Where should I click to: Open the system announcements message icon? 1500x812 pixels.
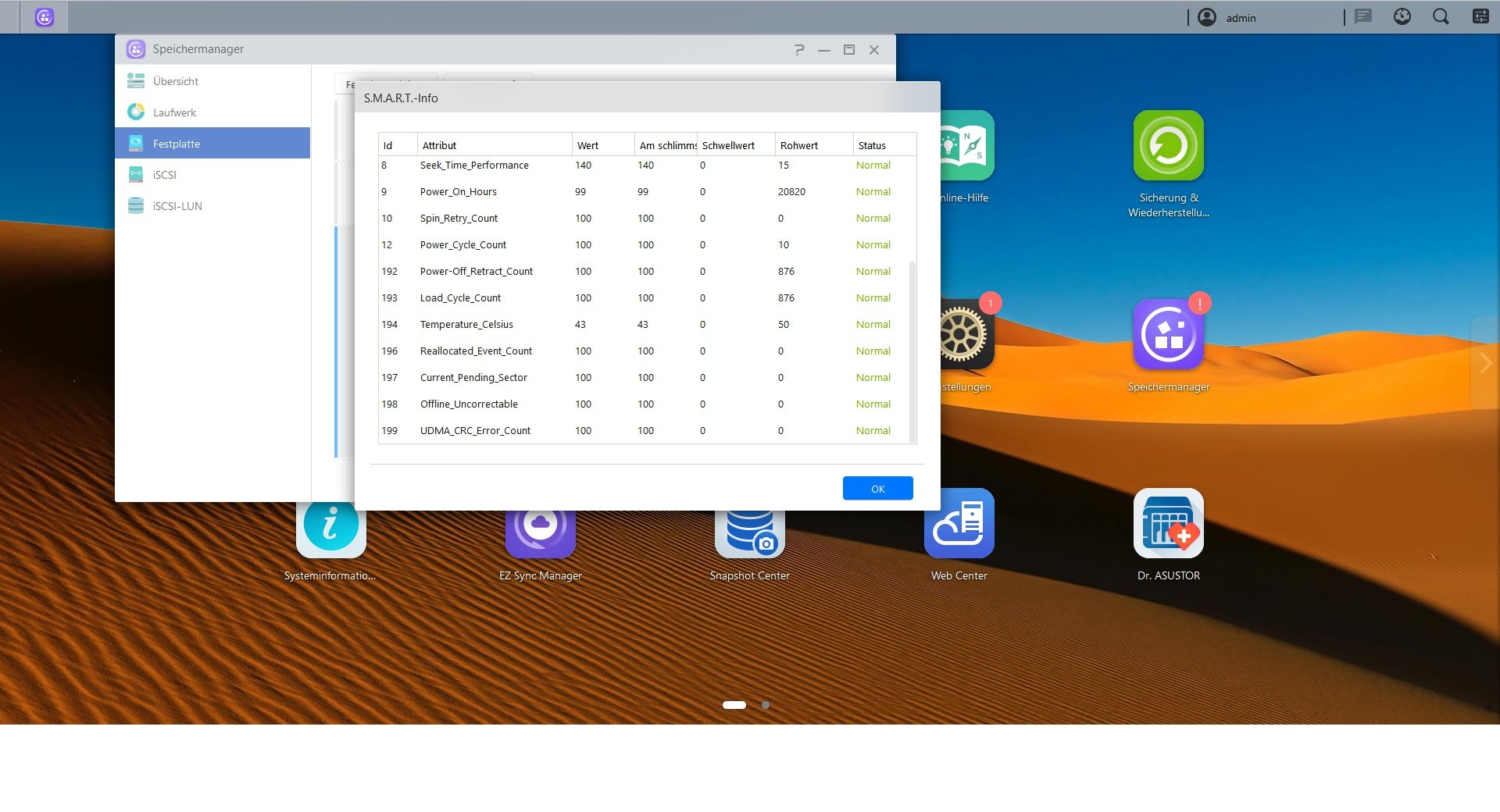tap(1363, 16)
